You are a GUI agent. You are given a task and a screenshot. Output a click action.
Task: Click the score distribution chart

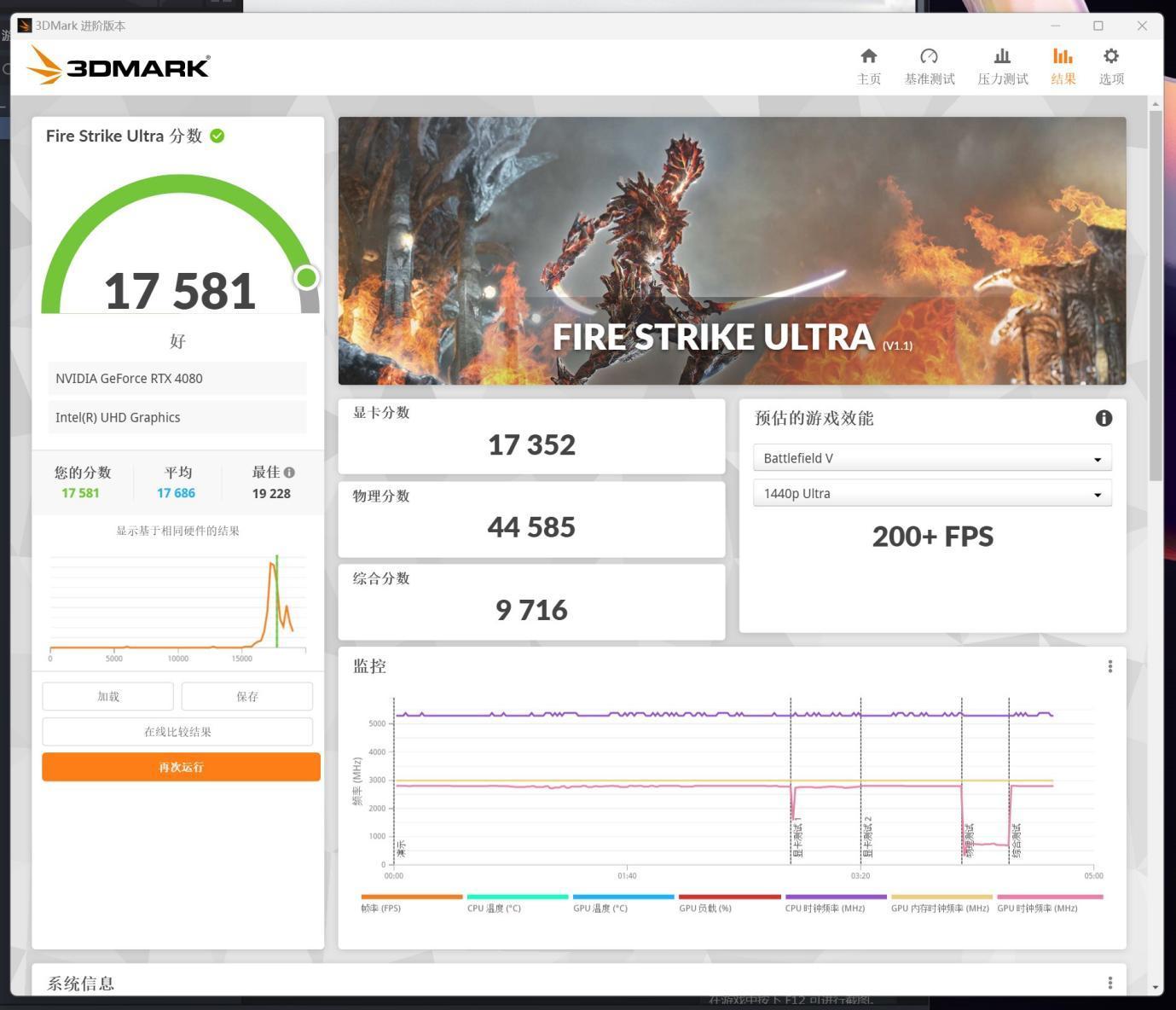tap(177, 607)
